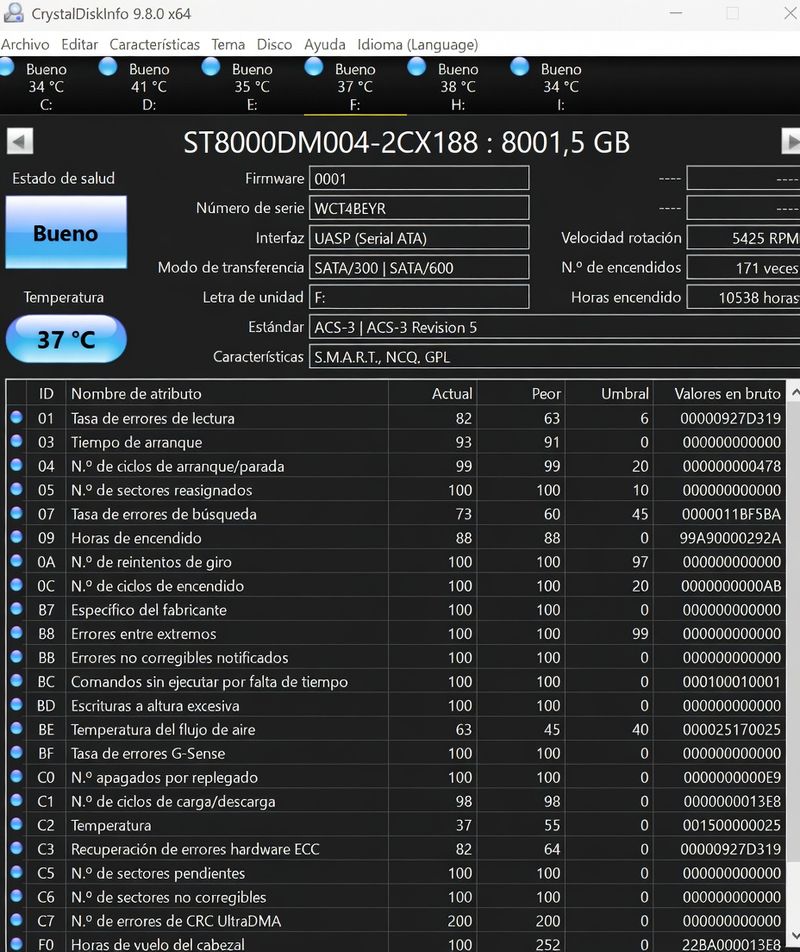Screen dimensions: 800x952
Task: Click status icon for ciclos de encendido row
Action: tap(16, 585)
